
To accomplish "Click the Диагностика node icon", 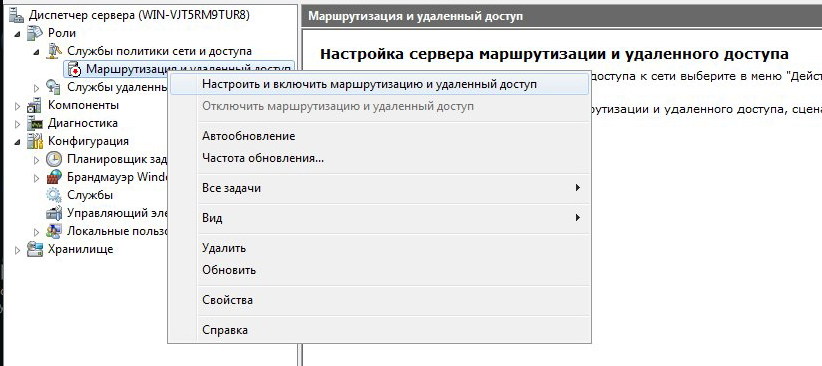I will coord(36,123).
